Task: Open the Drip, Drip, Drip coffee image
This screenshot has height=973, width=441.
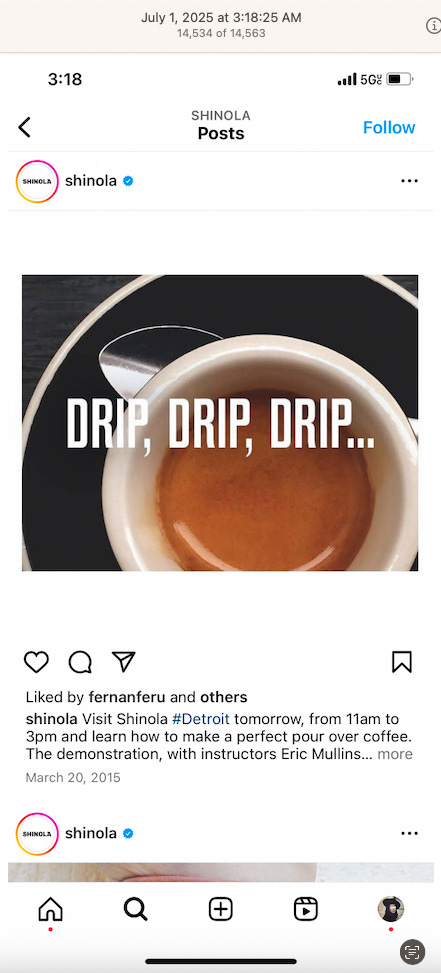Action: click(x=220, y=423)
